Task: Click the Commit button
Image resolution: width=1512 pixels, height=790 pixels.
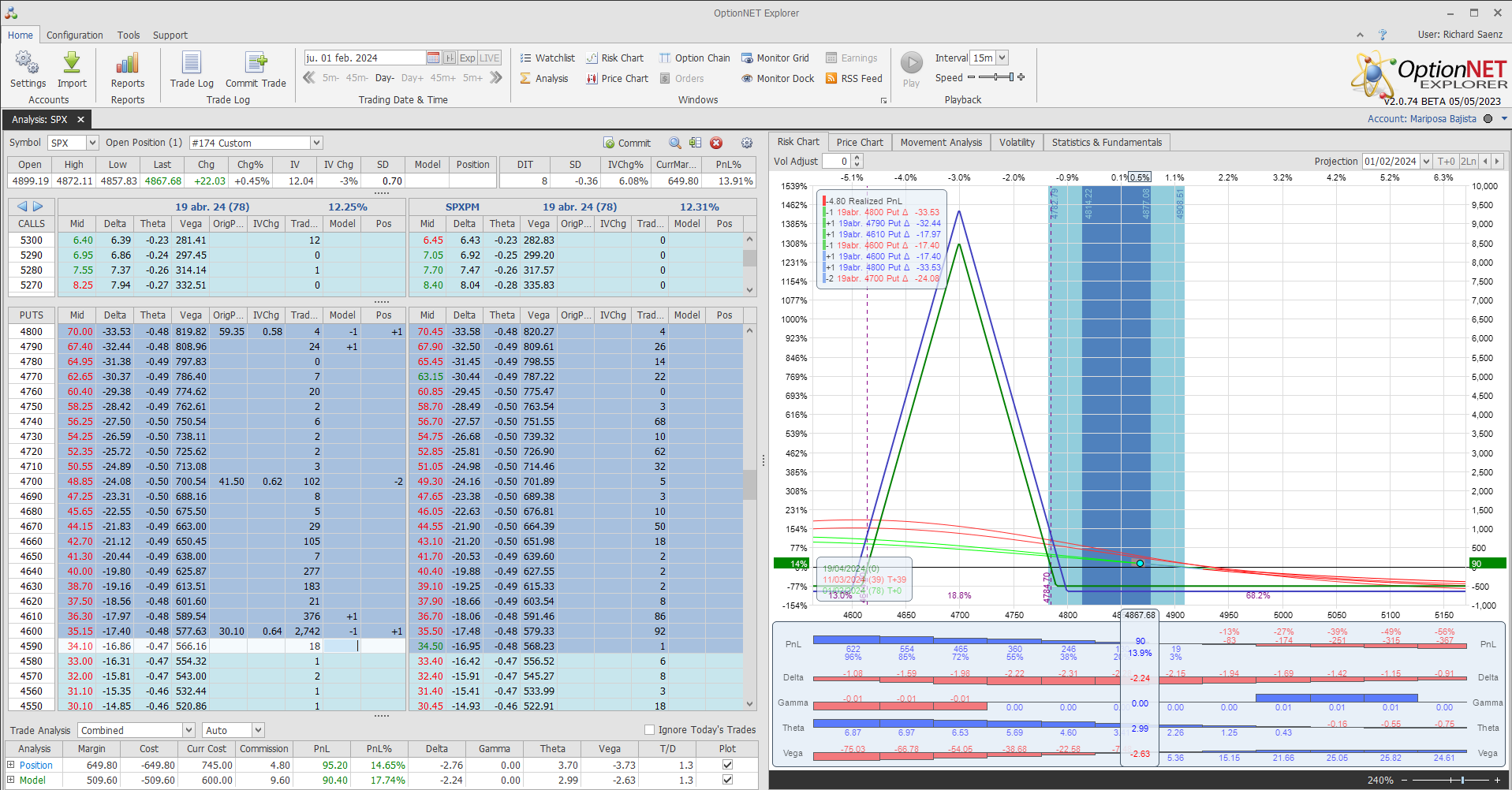Action: (627, 143)
